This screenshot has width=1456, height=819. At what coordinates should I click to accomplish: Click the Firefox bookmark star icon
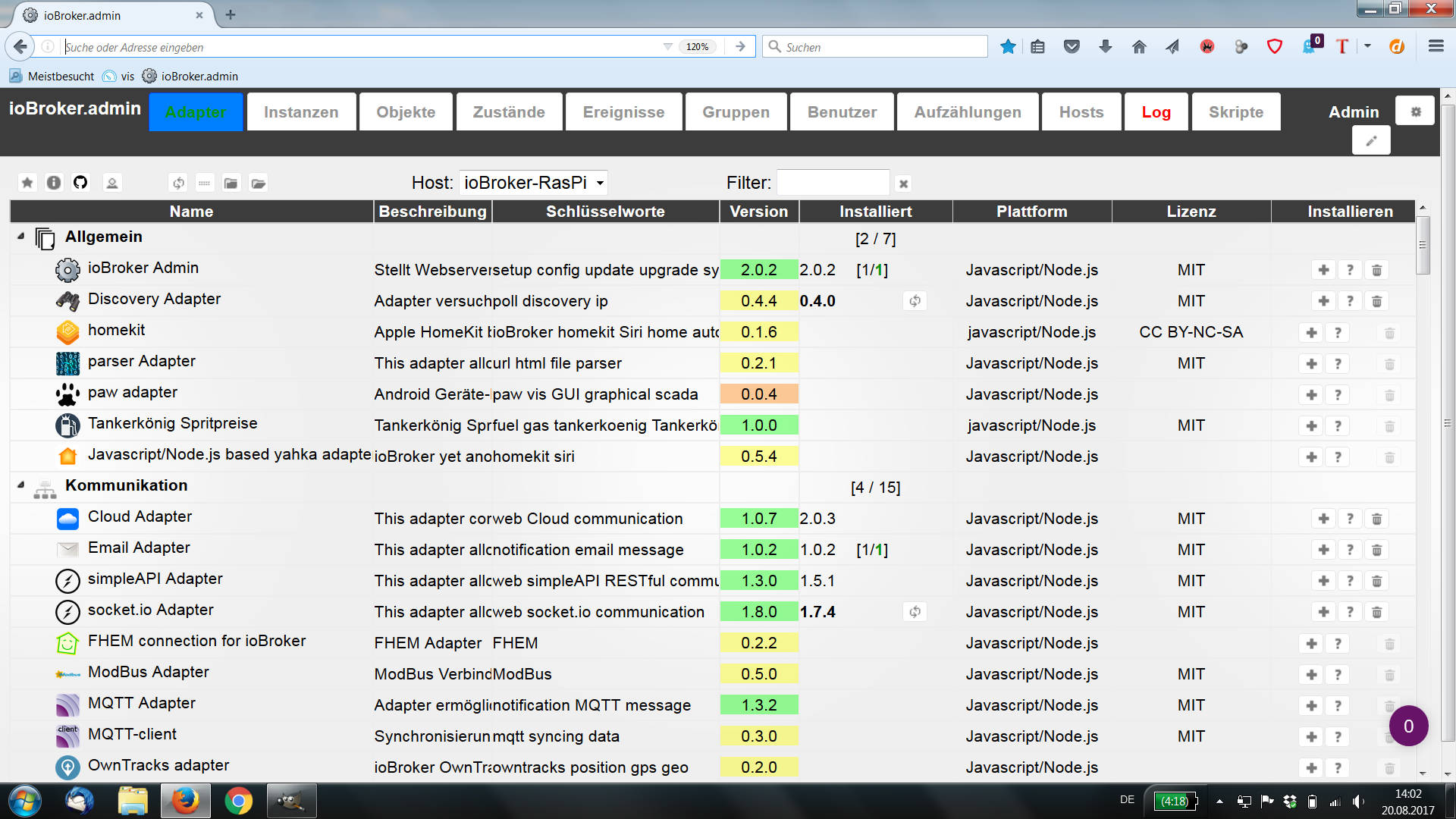(x=1008, y=46)
